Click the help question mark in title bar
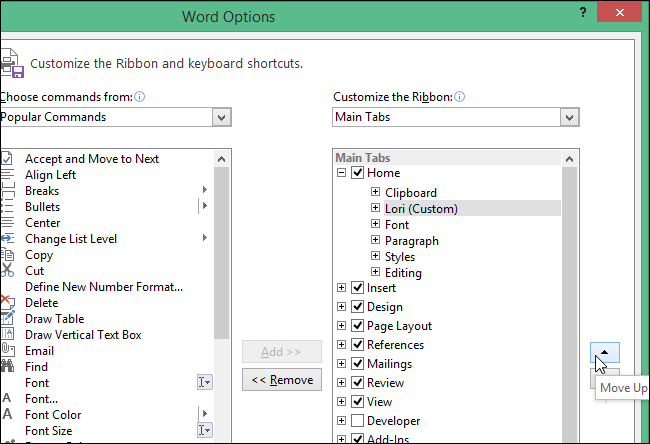Screen dimensions: 650x444 pos(583,13)
